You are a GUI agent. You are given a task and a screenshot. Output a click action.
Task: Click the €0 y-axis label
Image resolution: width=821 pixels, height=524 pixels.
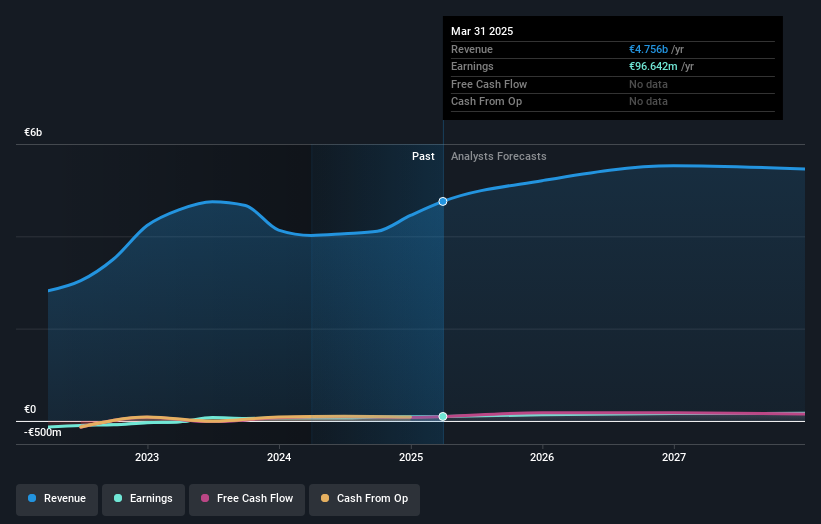[30, 409]
